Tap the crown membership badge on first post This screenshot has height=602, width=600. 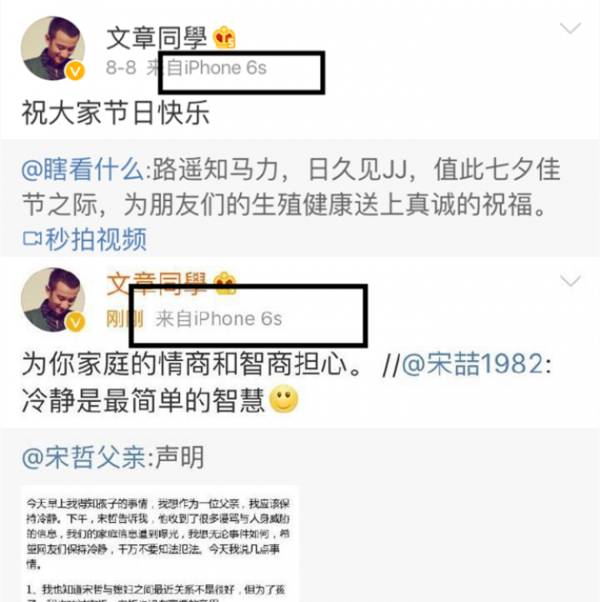tap(225, 37)
